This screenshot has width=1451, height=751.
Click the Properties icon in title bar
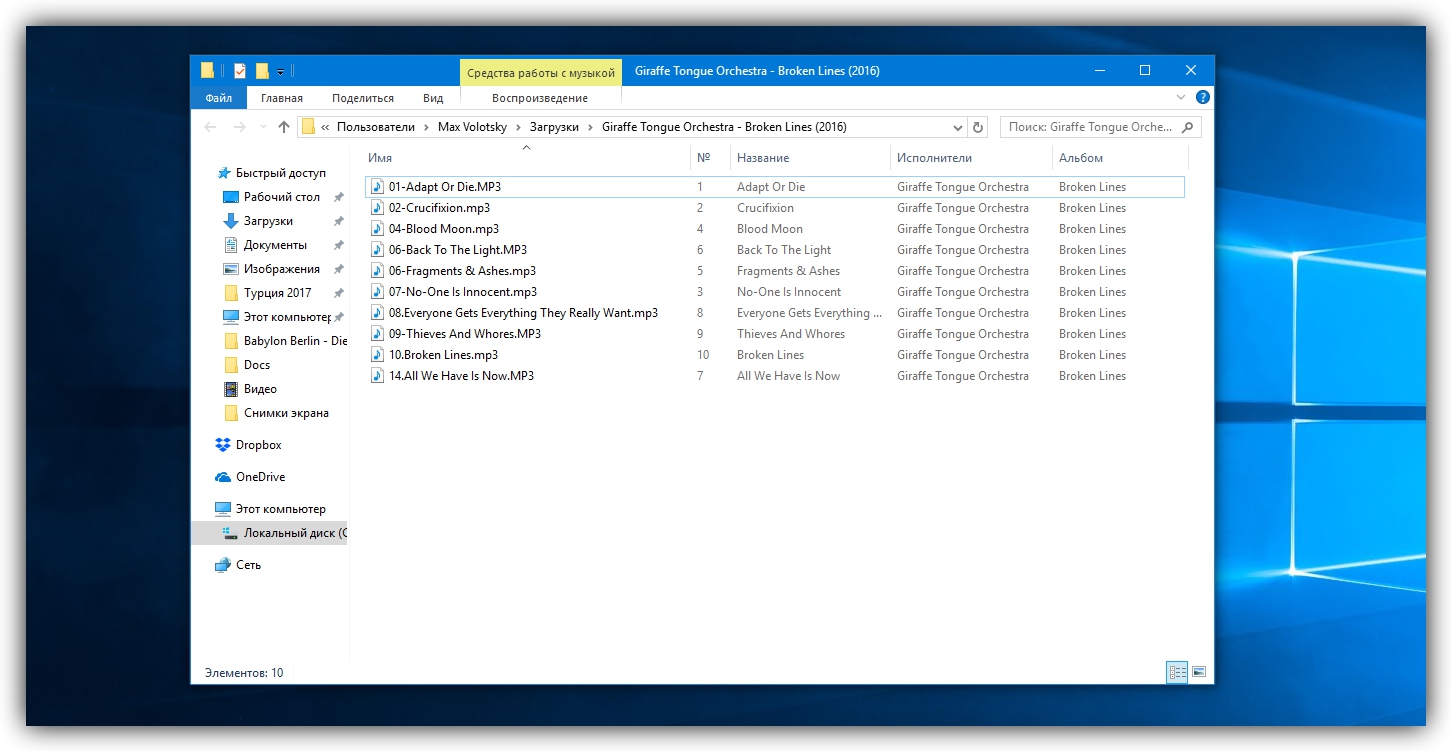(x=240, y=71)
